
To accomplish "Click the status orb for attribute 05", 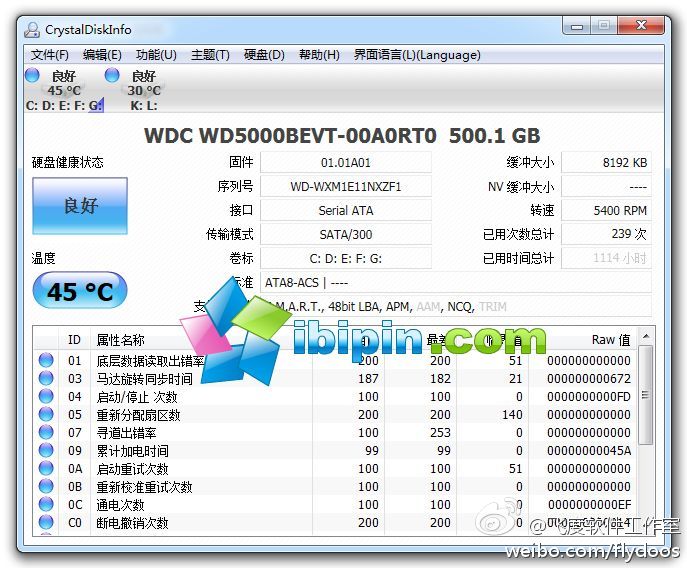I will pyautogui.click(x=46, y=414).
